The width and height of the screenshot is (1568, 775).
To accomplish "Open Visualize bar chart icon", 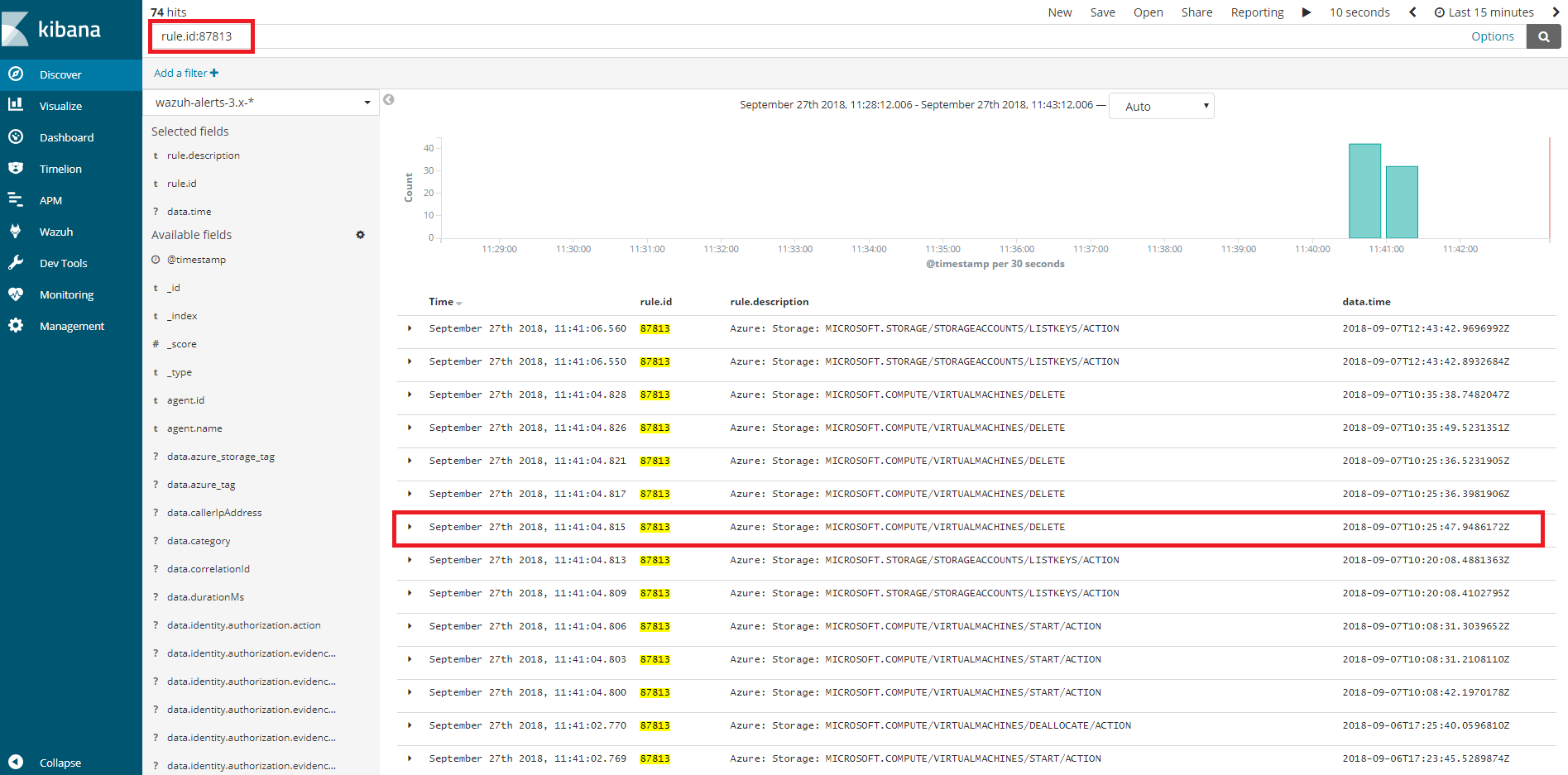I will click(16, 105).
